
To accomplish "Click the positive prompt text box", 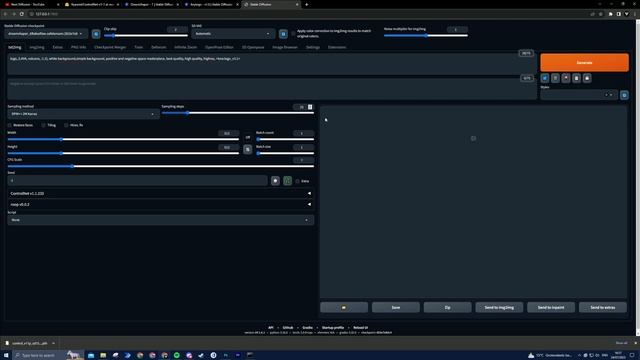I will 271,64.
